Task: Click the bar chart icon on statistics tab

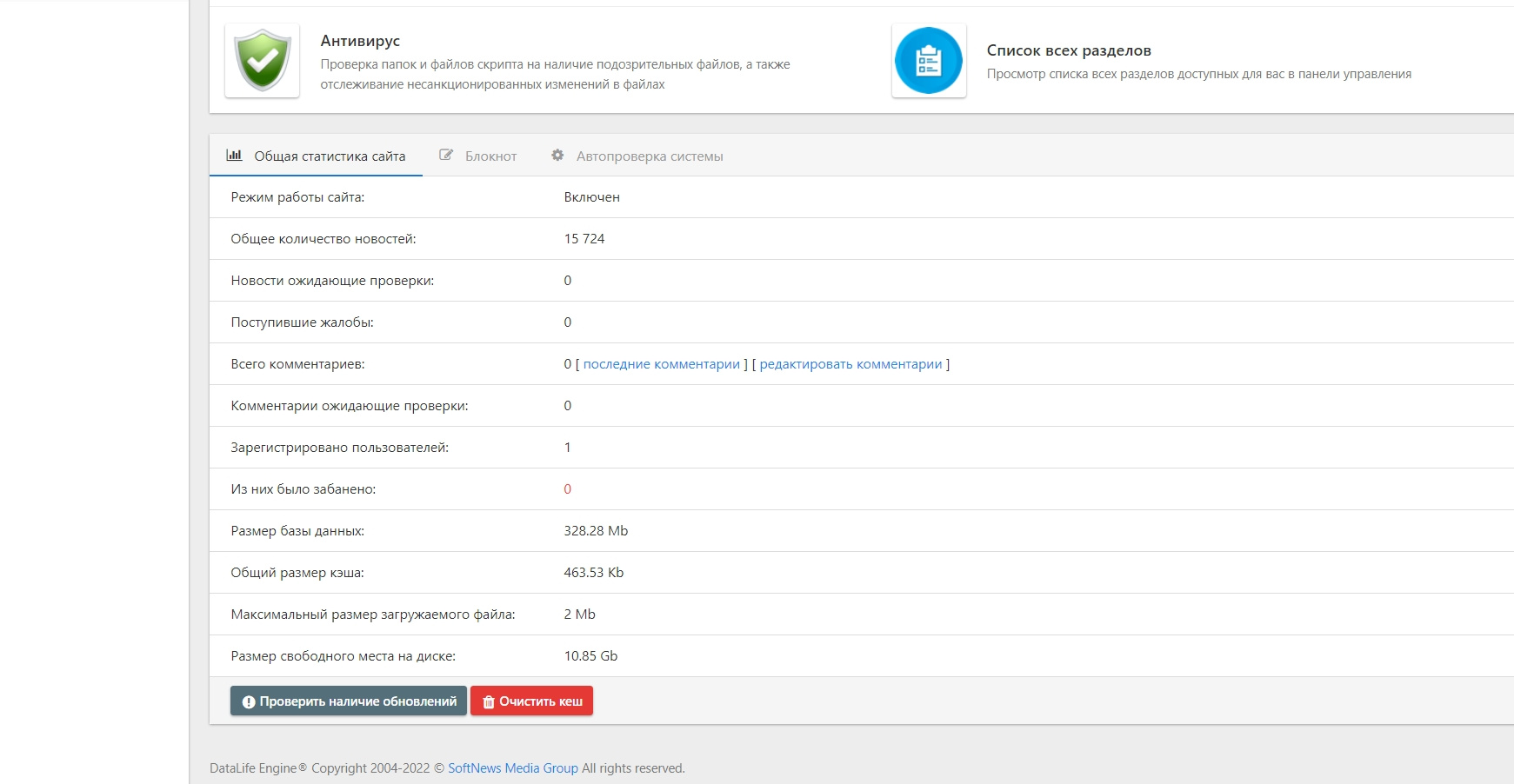Action: click(234, 156)
